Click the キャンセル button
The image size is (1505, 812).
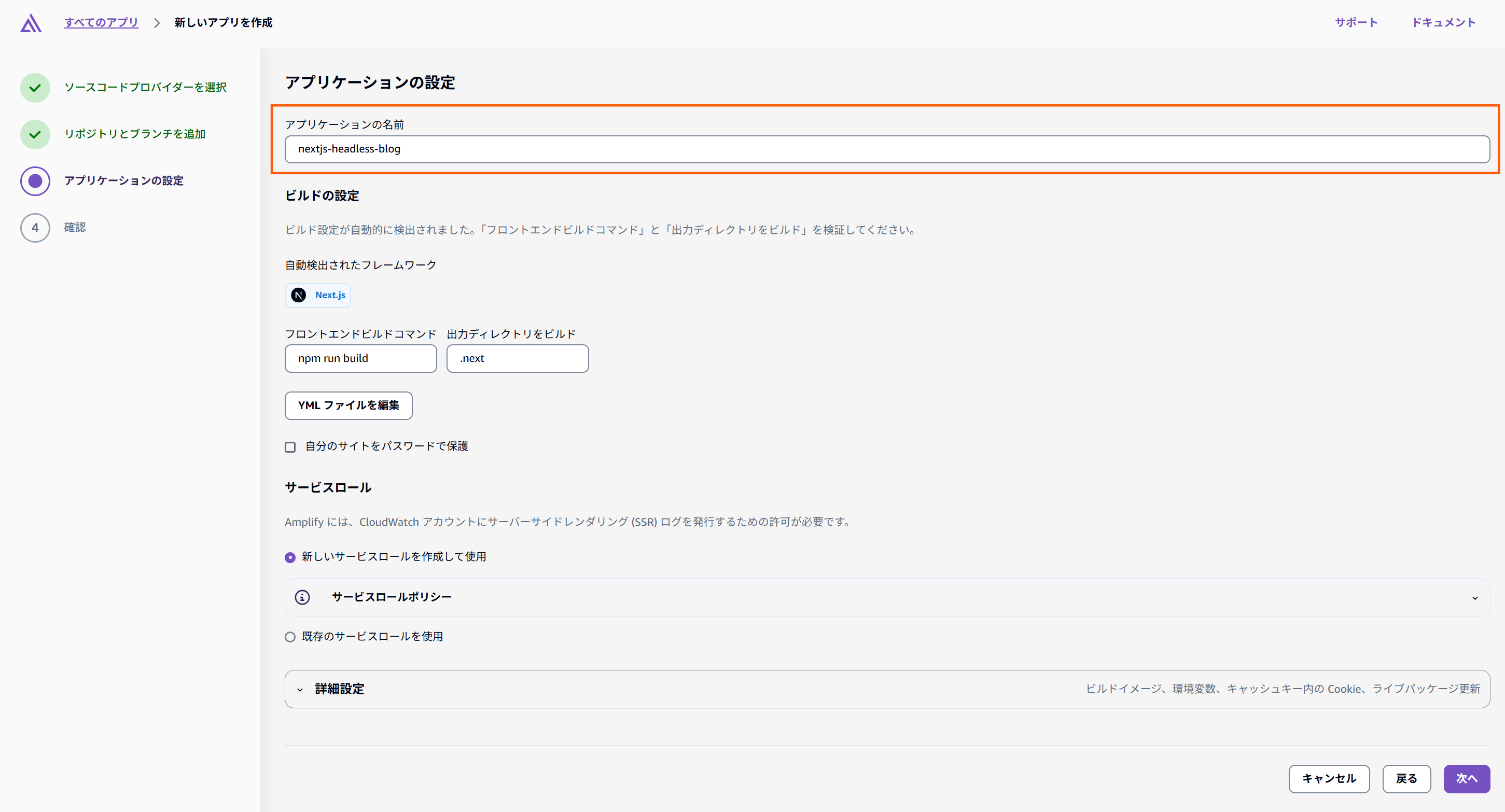(x=1329, y=779)
